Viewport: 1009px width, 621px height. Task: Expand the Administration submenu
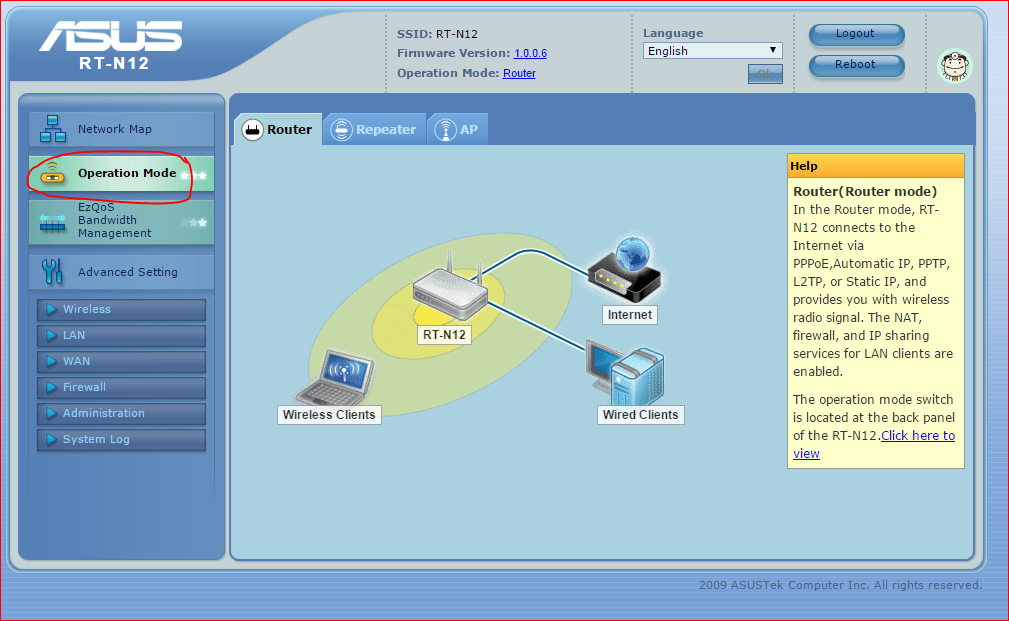point(122,413)
